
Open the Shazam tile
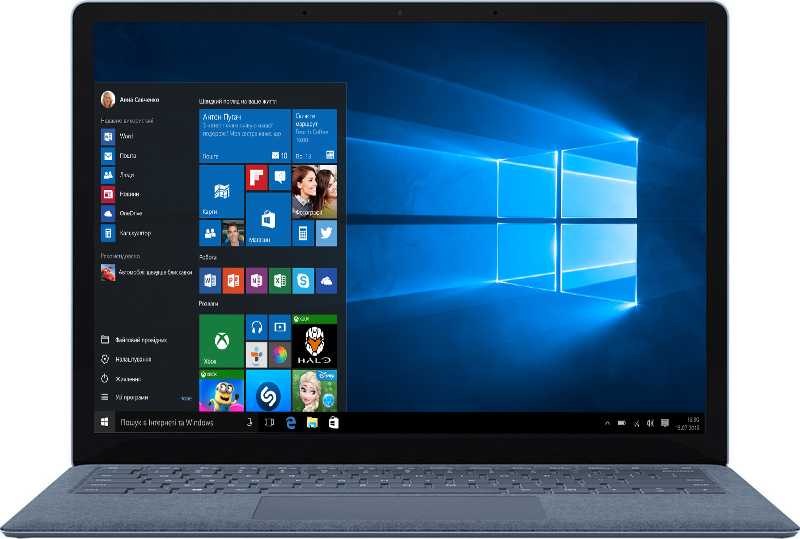pyautogui.click(x=268, y=391)
